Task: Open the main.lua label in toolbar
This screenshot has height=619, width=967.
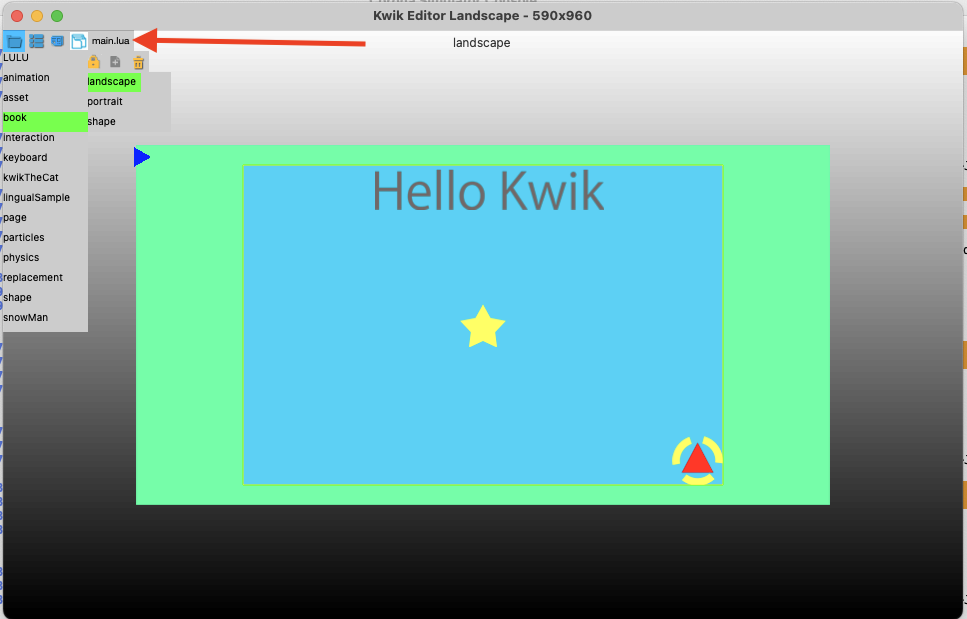Action: pos(110,41)
